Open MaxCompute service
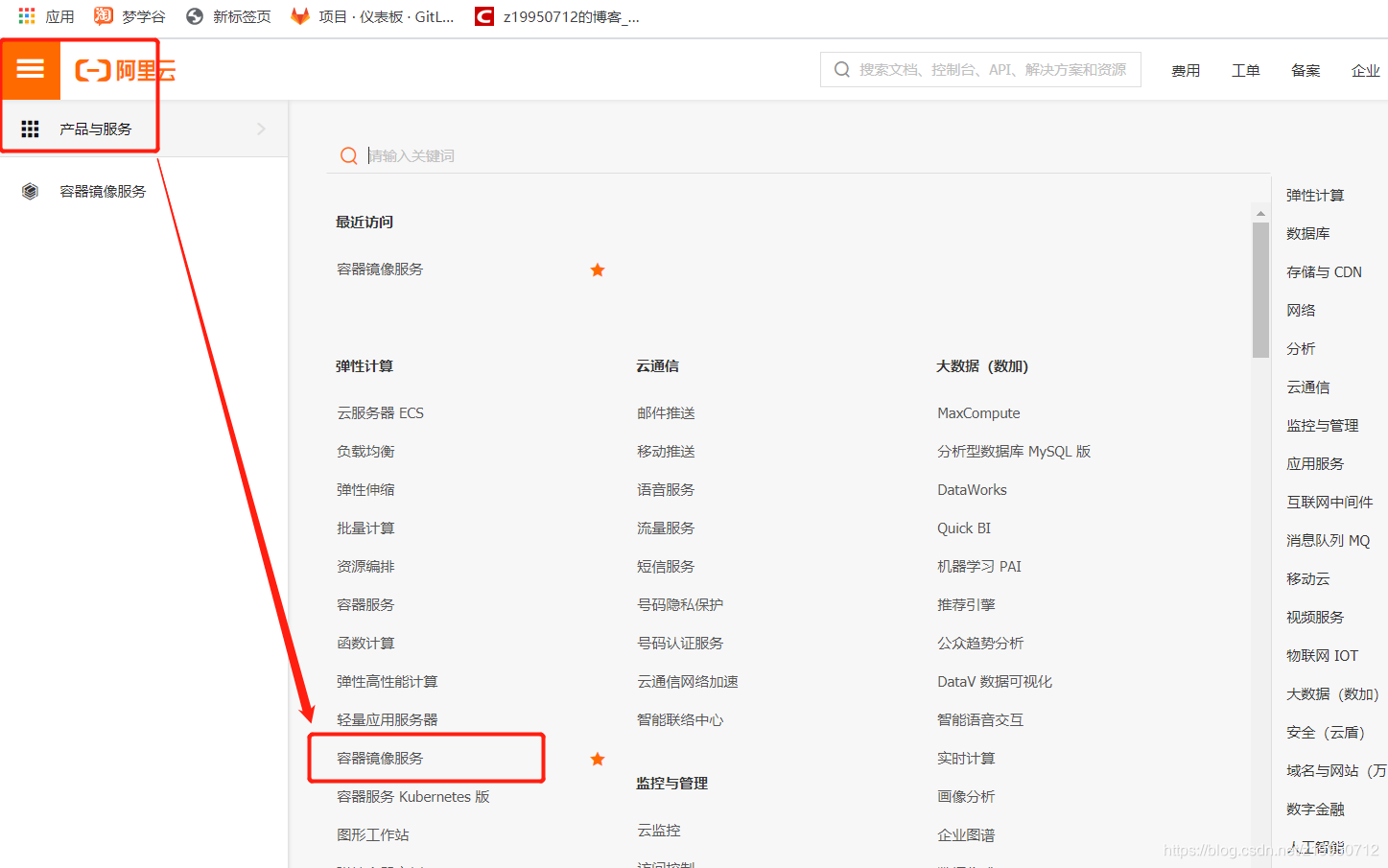The width and height of the screenshot is (1388, 868). (x=978, y=413)
